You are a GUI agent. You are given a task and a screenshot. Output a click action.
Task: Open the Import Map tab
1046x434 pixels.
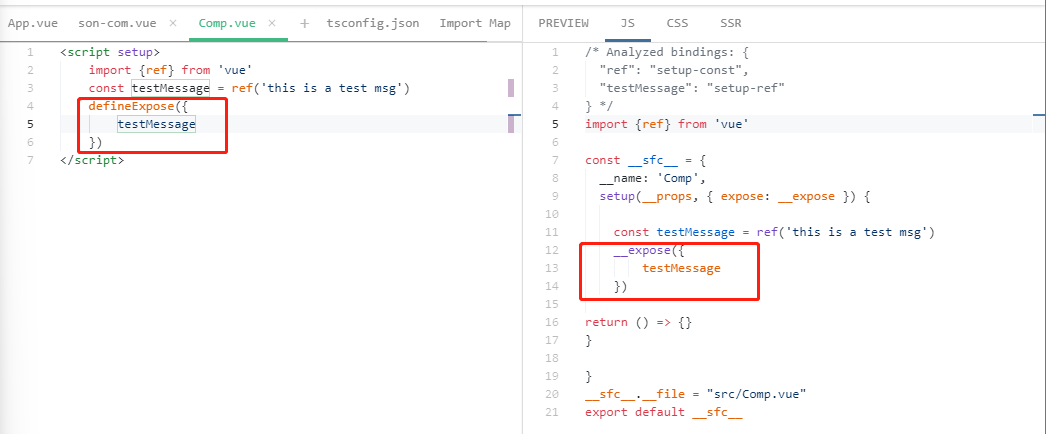click(475, 23)
